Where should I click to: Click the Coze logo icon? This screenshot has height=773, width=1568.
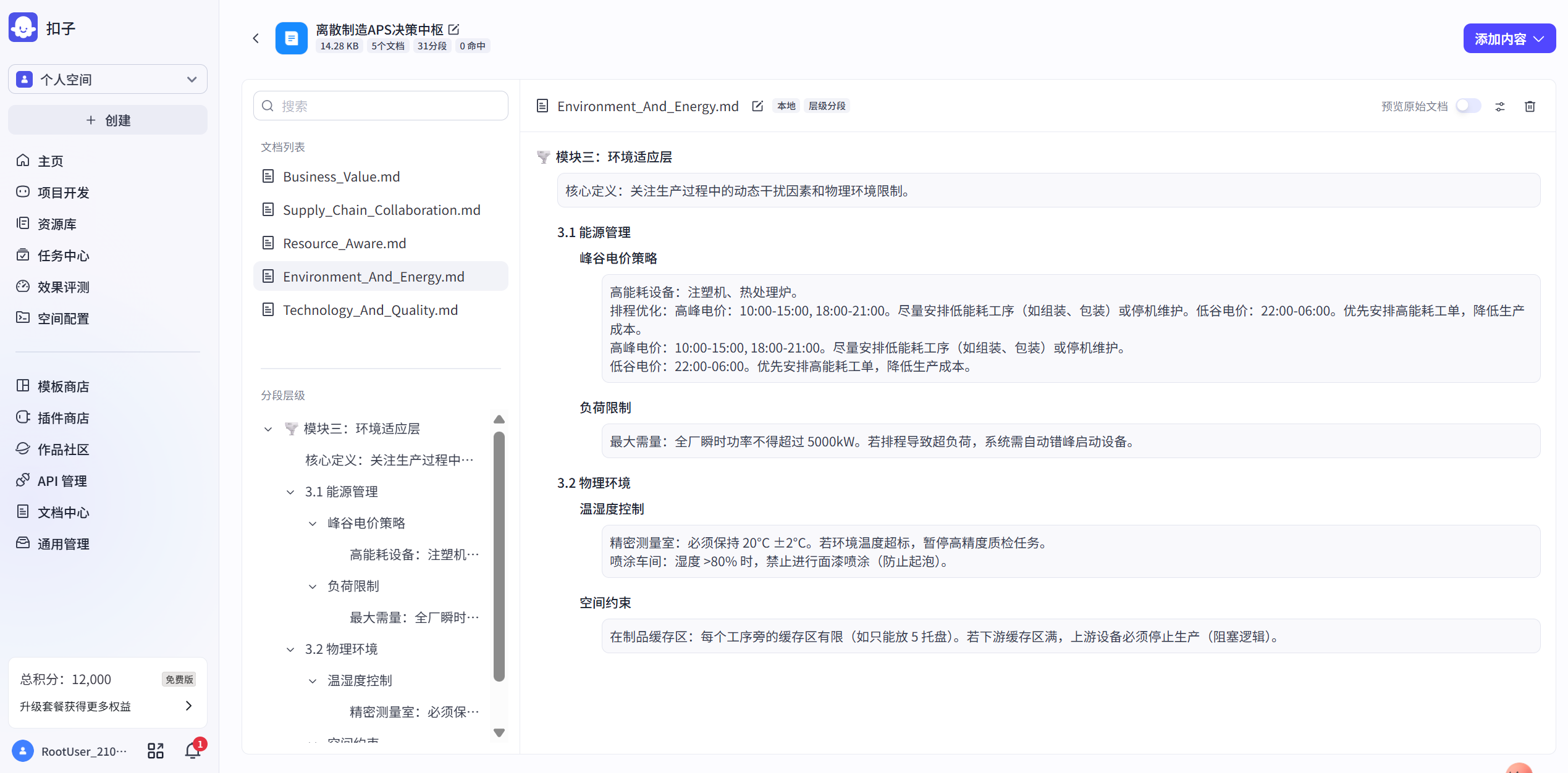point(23,27)
